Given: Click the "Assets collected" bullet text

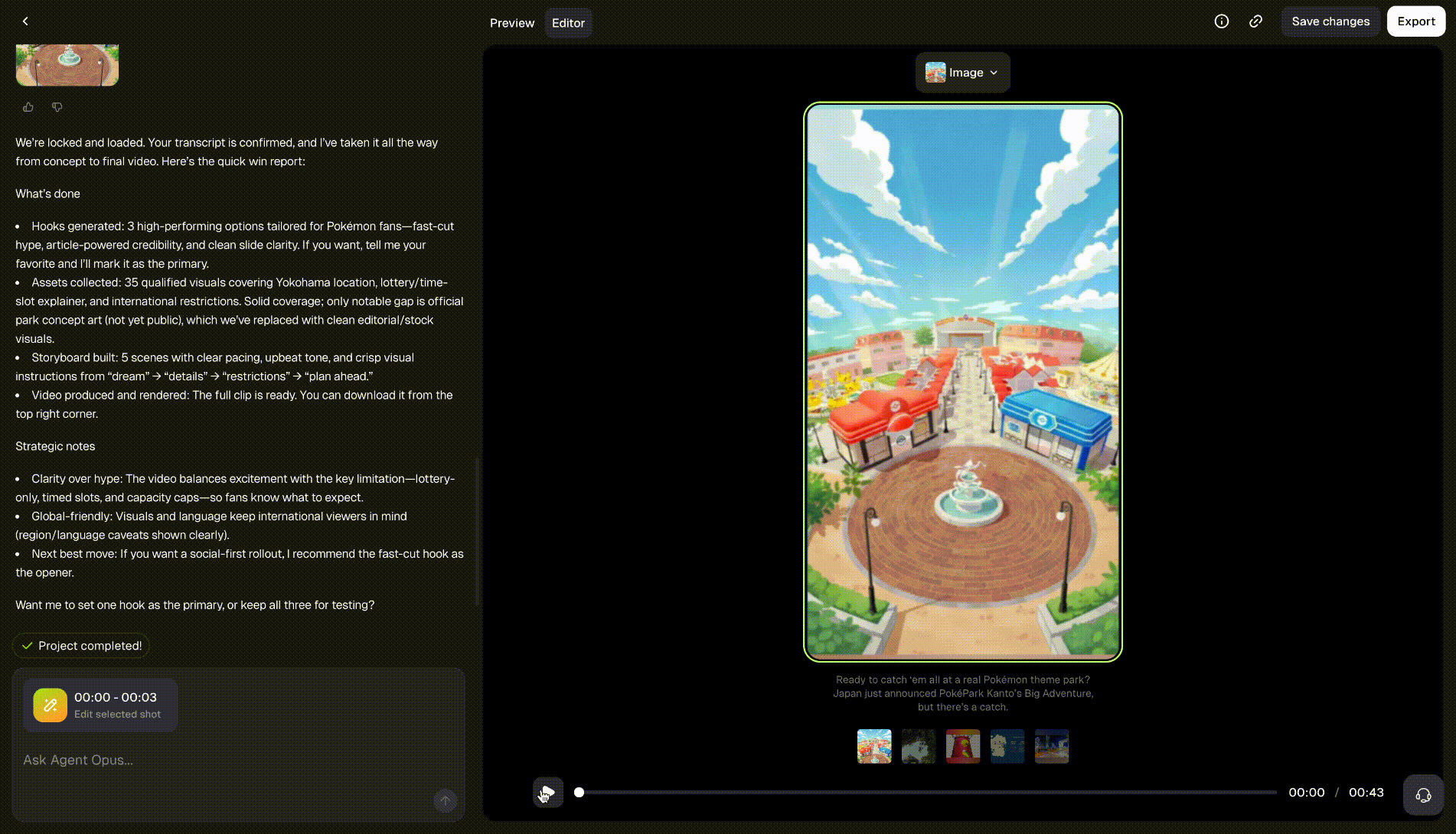Looking at the screenshot, I should point(240,311).
